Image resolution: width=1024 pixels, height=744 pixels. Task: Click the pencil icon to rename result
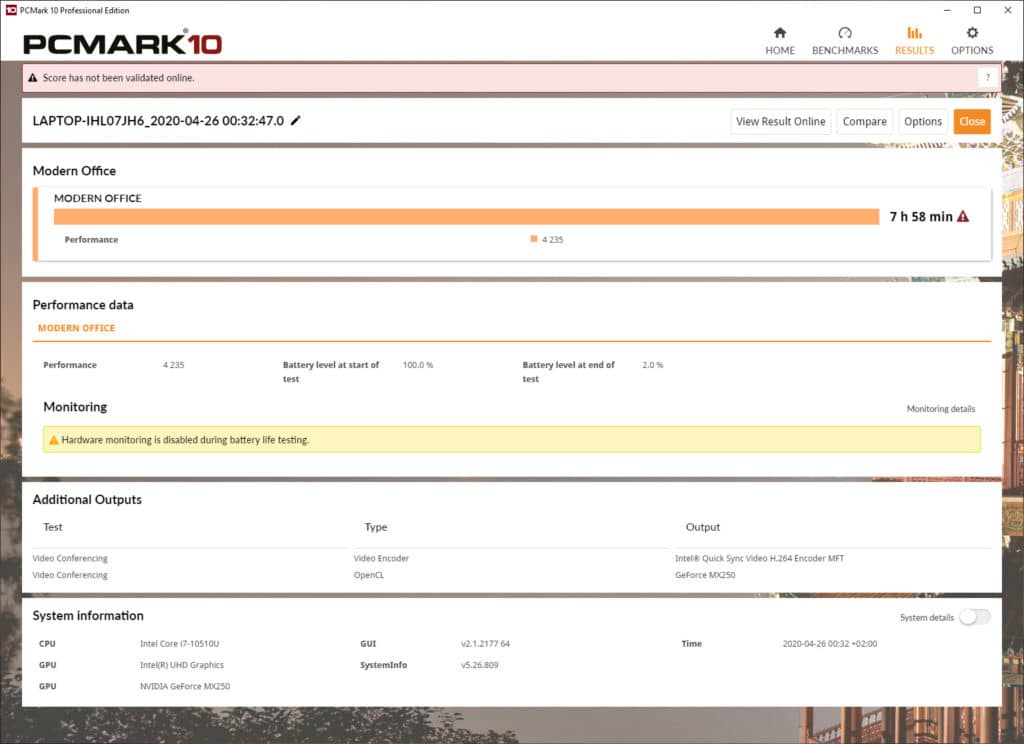296,120
